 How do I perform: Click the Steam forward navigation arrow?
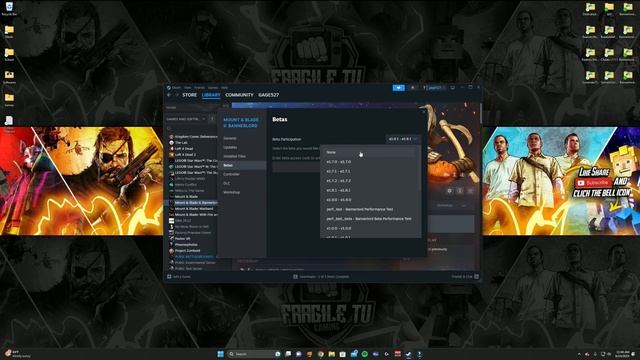pos(177,95)
